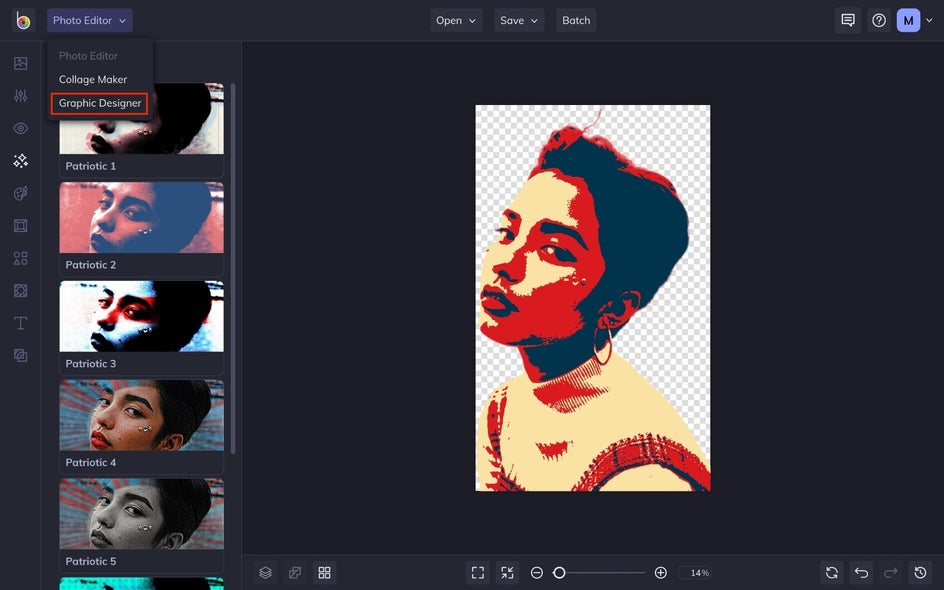Open the Touch Up eye icon
Screen dimensions: 944x590
pyautogui.click(x=20, y=128)
